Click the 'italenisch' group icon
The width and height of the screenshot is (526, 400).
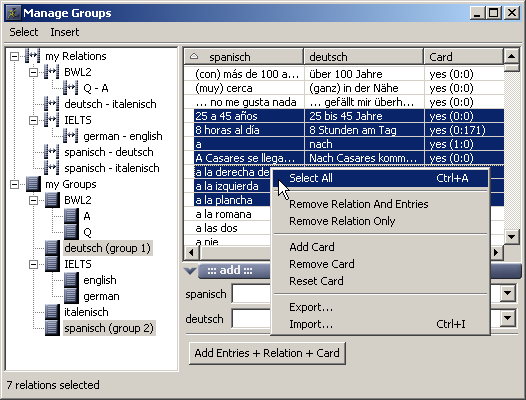pos(52,312)
